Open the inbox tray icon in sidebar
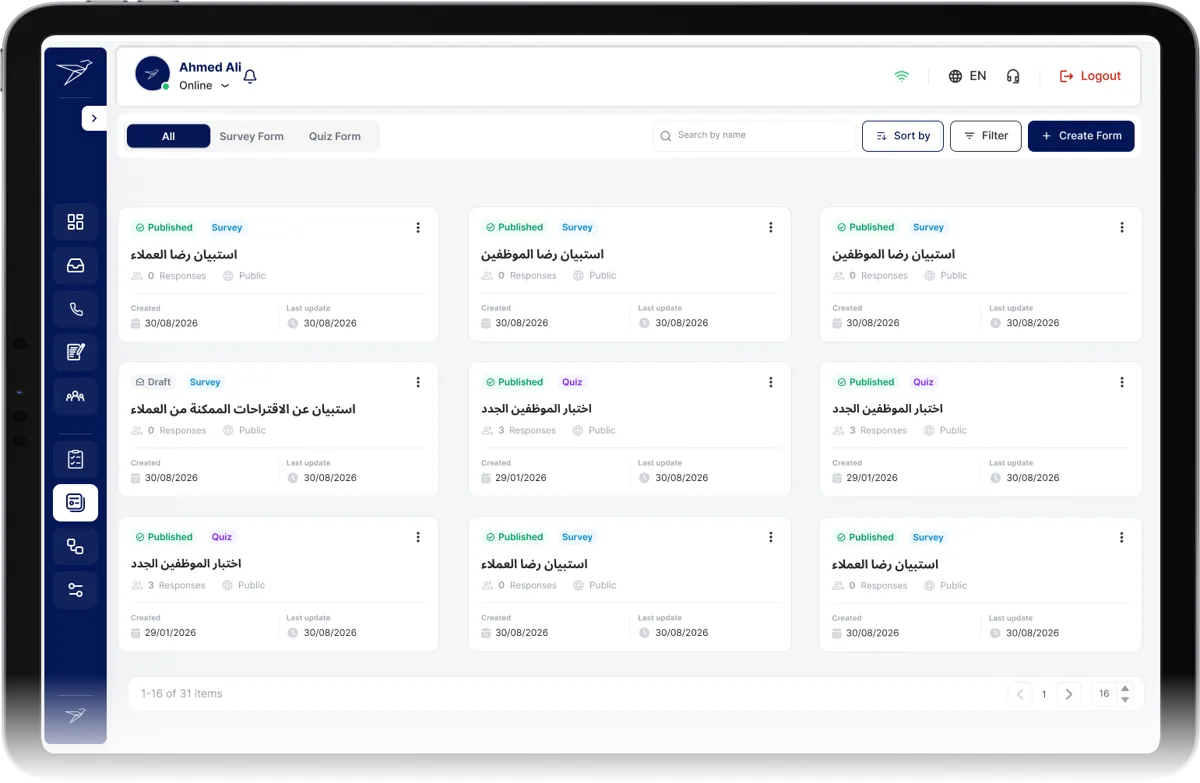Image resolution: width=1200 pixels, height=783 pixels. [x=75, y=266]
